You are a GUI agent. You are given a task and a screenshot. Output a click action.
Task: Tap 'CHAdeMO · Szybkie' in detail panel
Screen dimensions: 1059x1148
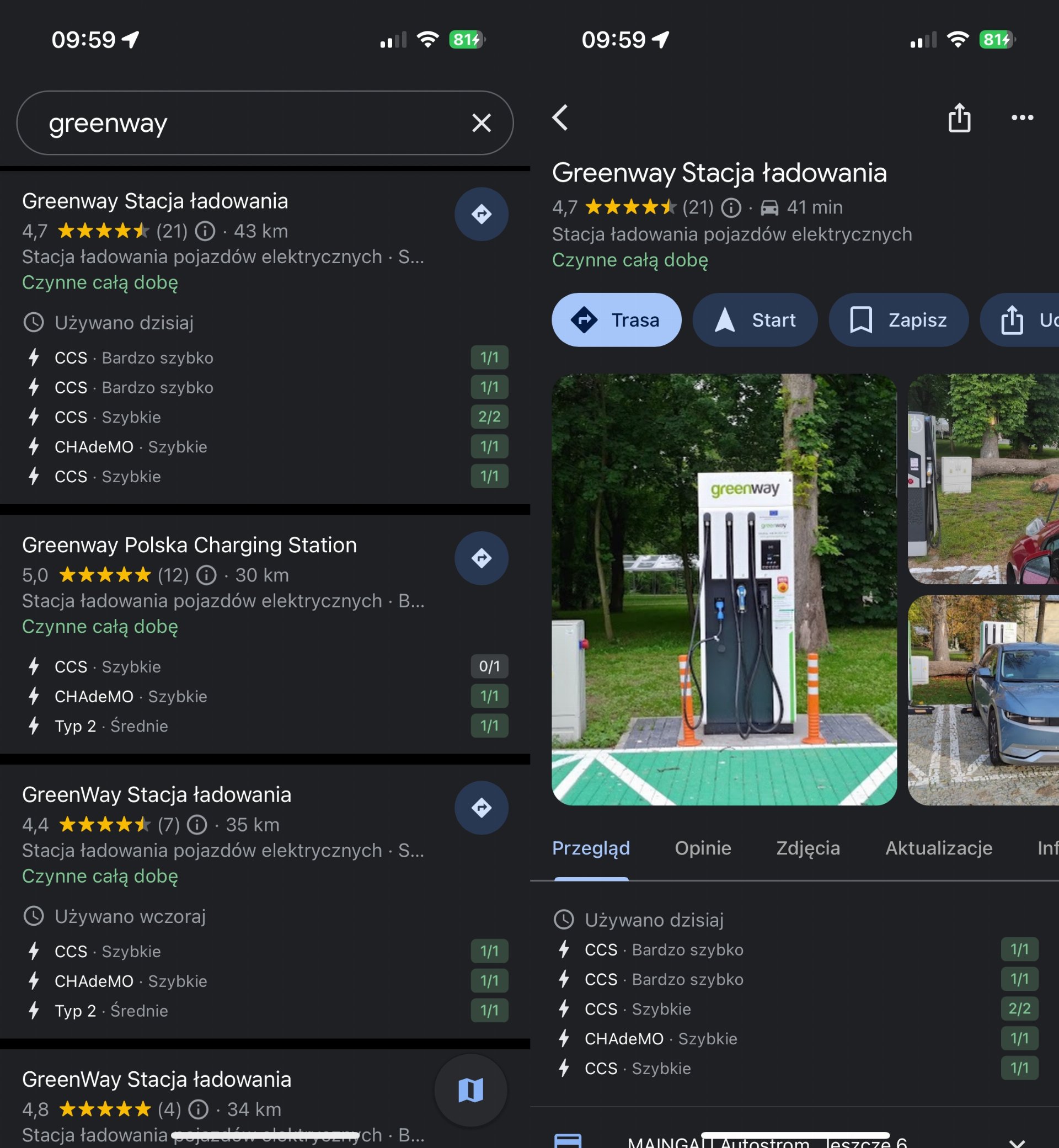click(x=661, y=1039)
